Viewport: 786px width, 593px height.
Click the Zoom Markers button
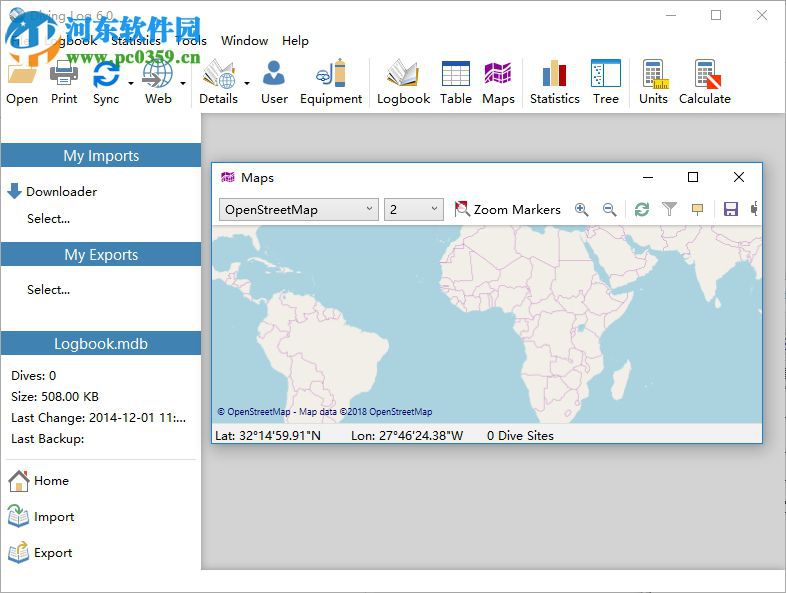point(508,209)
